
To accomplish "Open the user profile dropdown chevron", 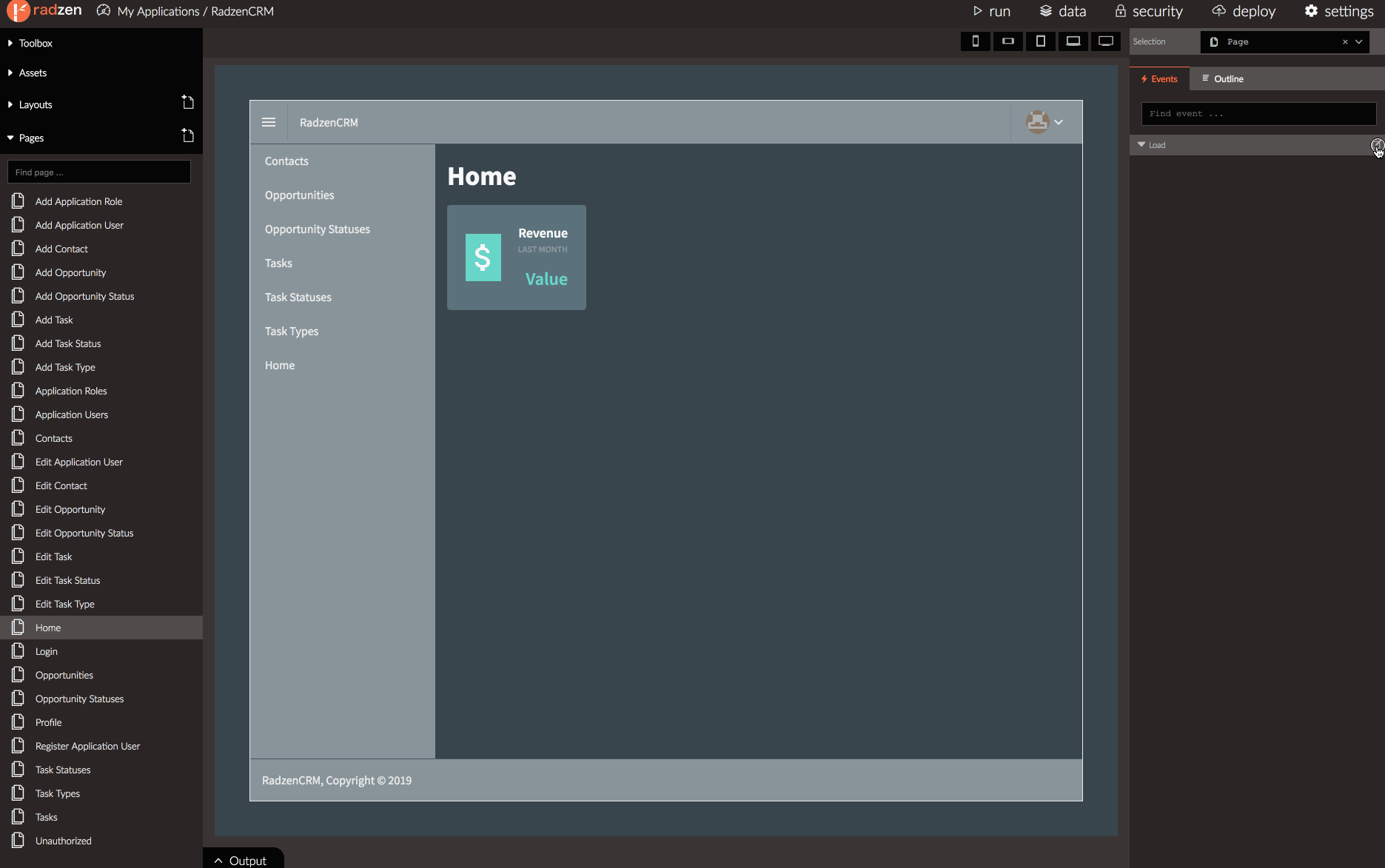I will pos(1059,122).
